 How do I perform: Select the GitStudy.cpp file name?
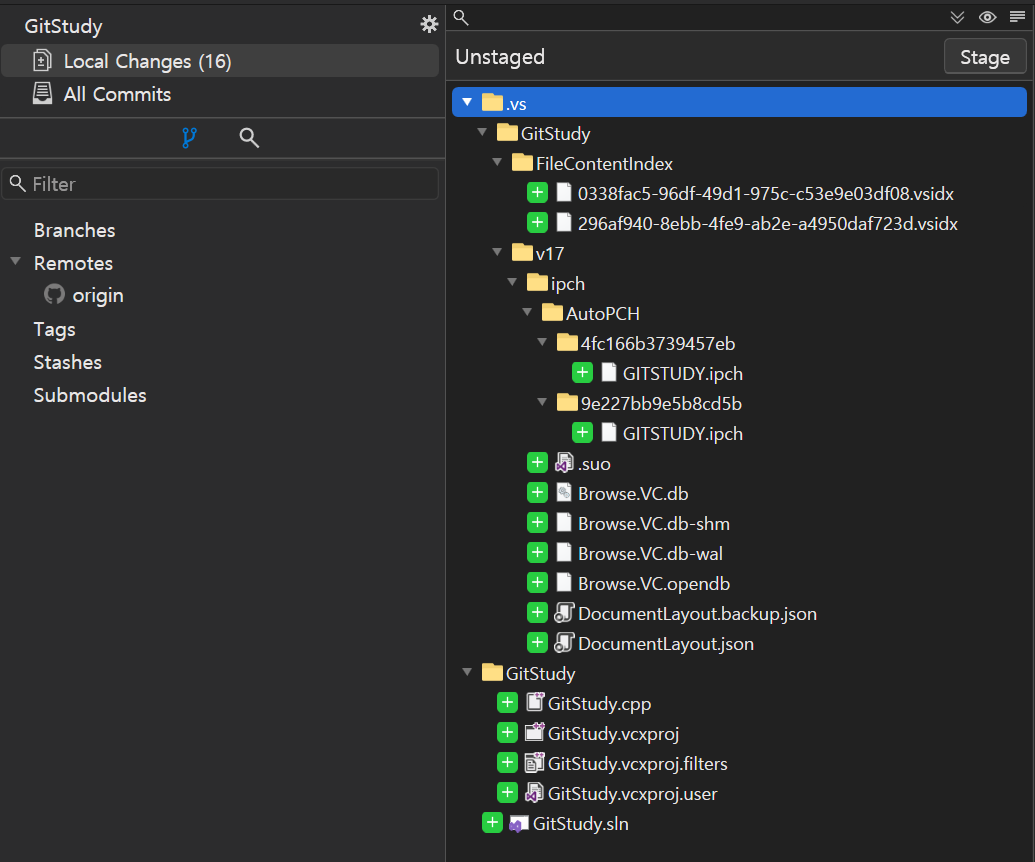[x=599, y=704]
